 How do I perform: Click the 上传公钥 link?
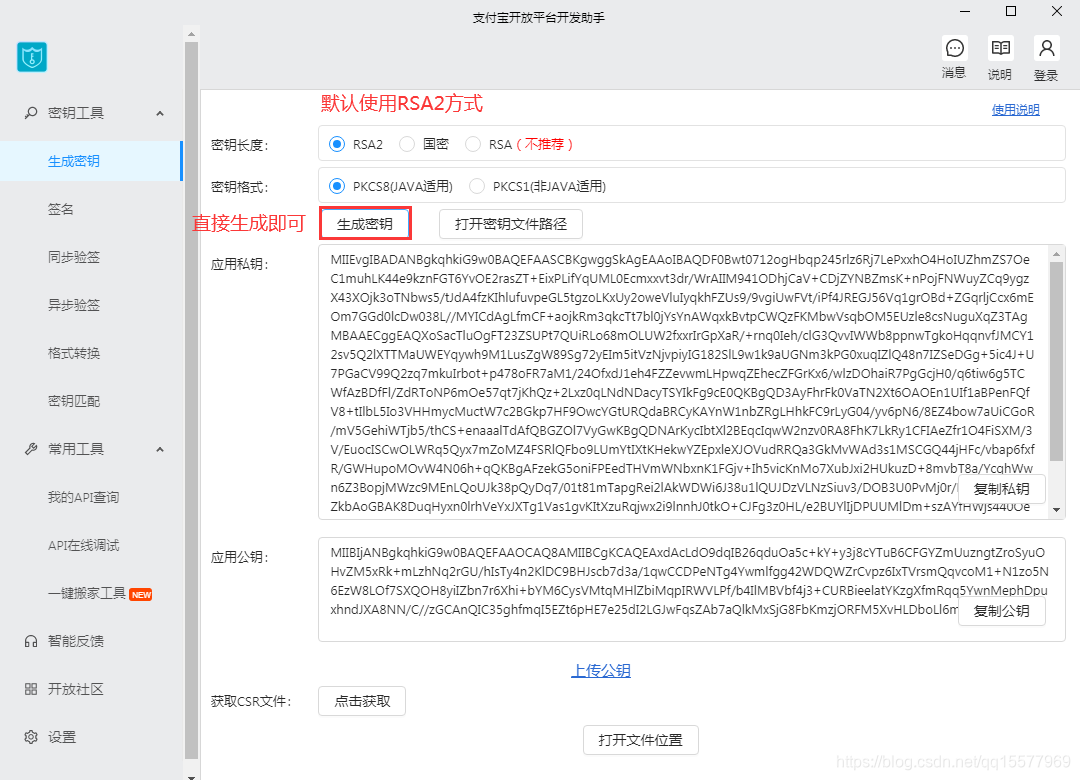(601, 670)
